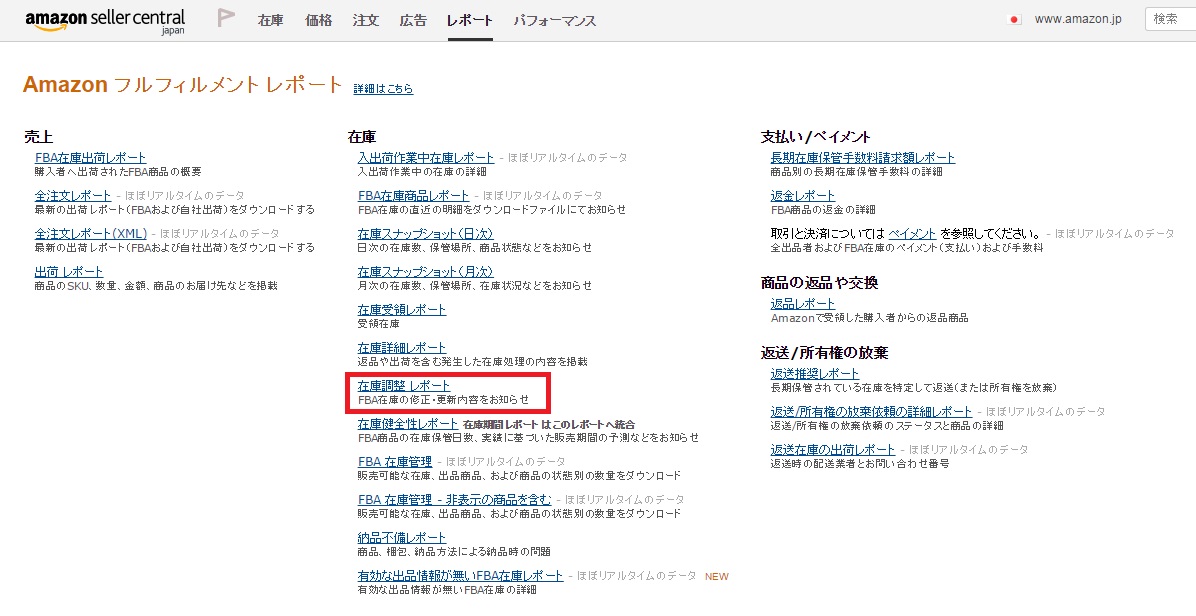Open 返送/所有権の放棄依頼の詳細レポート link
This screenshot has height=616, width=1196.
pos(871,412)
